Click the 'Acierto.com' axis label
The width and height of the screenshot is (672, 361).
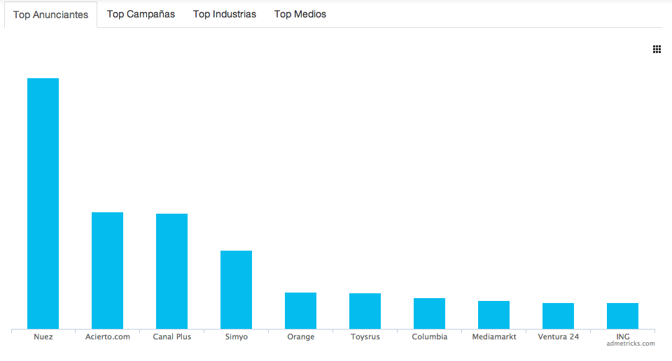(107, 337)
